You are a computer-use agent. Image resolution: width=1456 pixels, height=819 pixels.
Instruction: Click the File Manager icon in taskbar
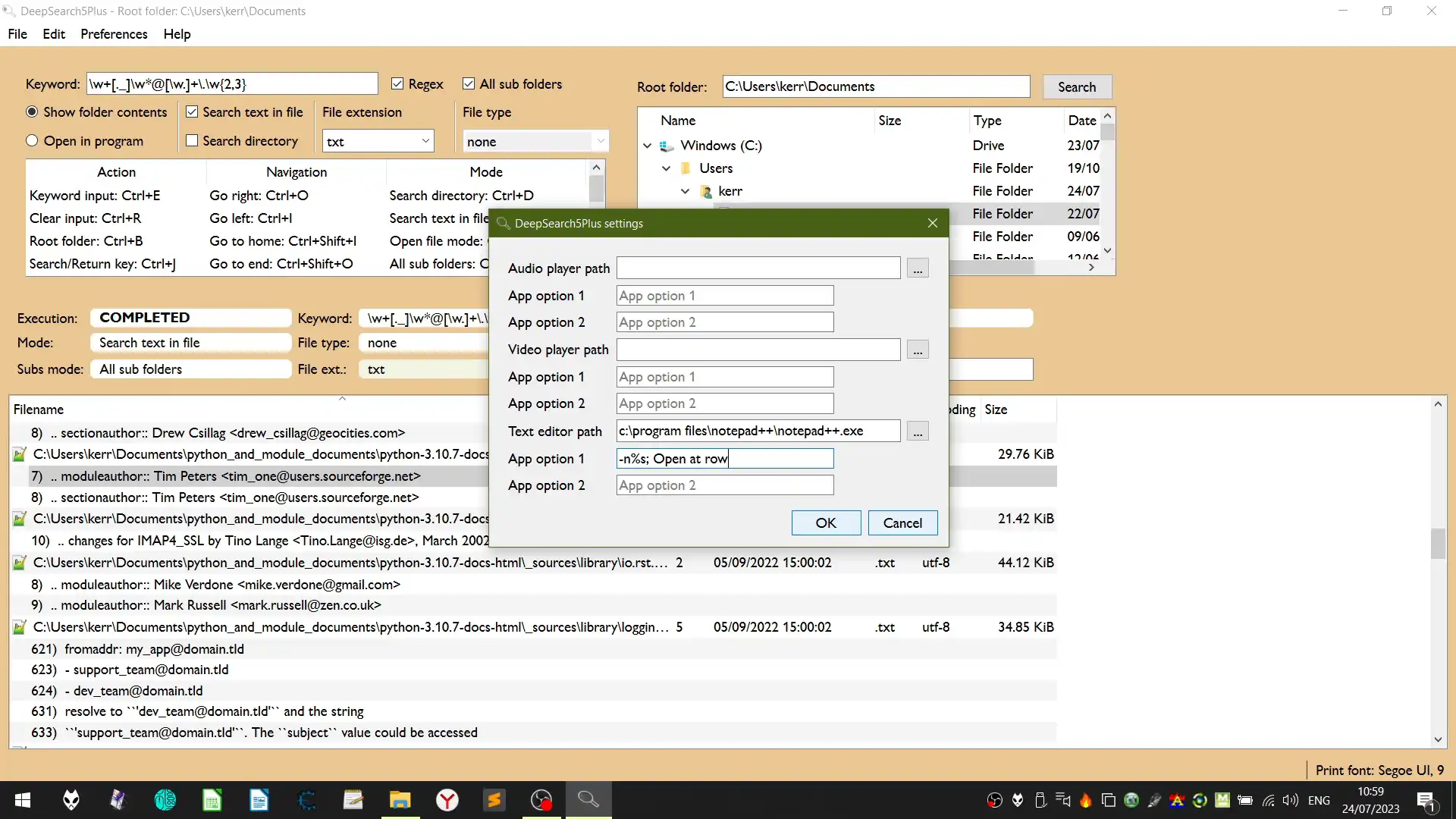(x=400, y=800)
